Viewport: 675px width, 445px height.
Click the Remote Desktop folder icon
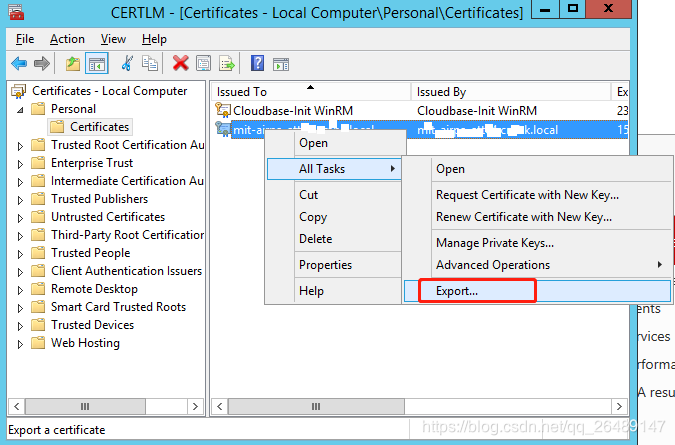tap(38, 289)
